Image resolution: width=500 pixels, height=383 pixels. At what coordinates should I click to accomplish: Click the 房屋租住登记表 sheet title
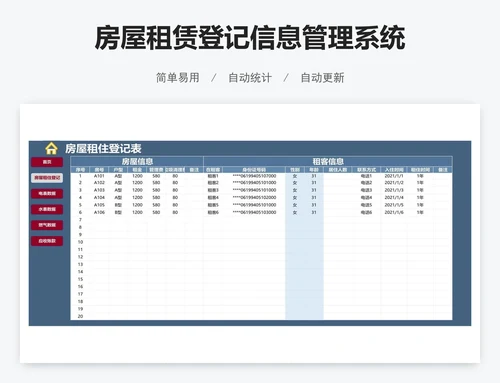tap(103, 149)
